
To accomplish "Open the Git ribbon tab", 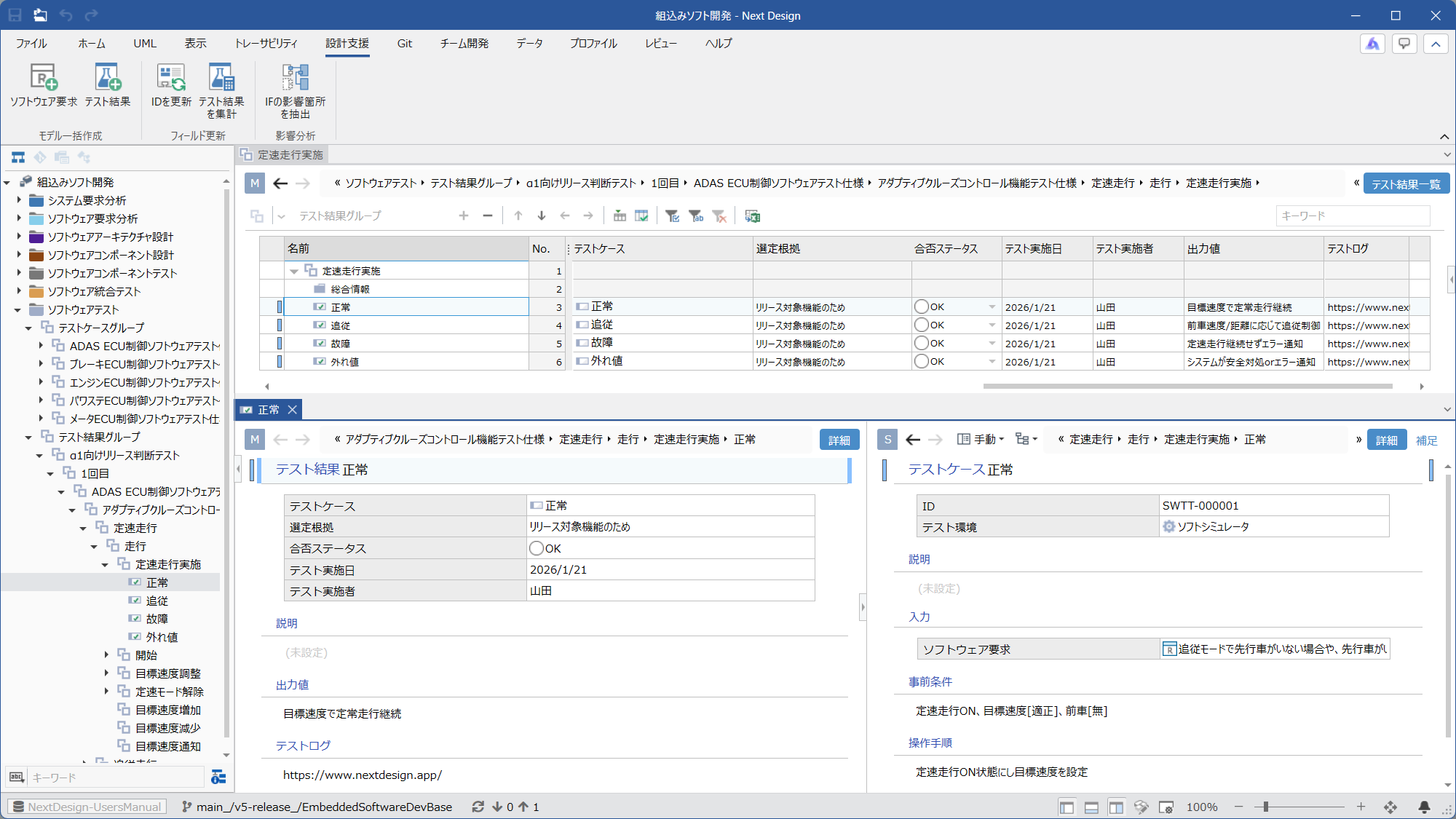I will (x=405, y=44).
